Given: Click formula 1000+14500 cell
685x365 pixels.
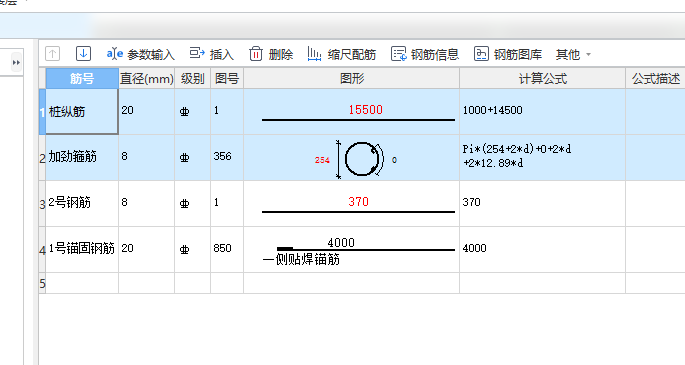Looking at the screenshot, I should pos(543,111).
